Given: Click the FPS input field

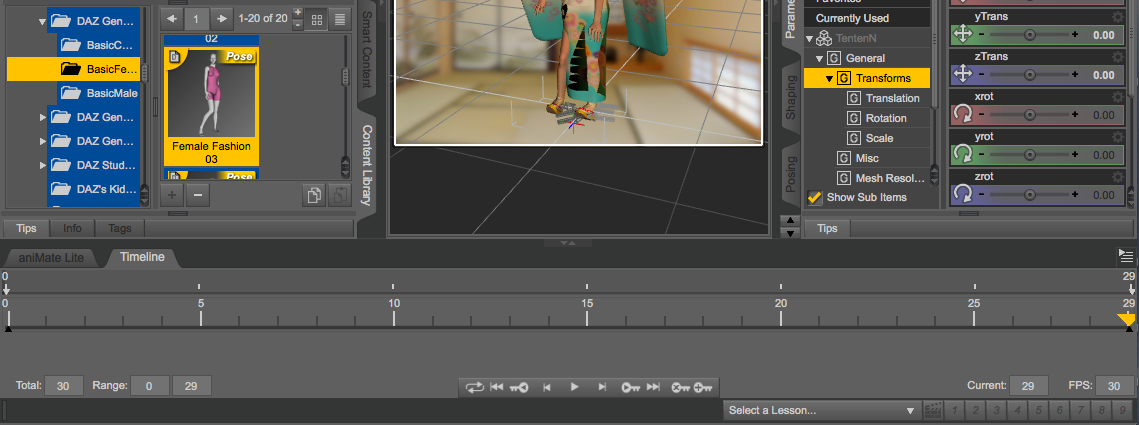Looking at the screenshot, I should click(x=1114, y=386).
